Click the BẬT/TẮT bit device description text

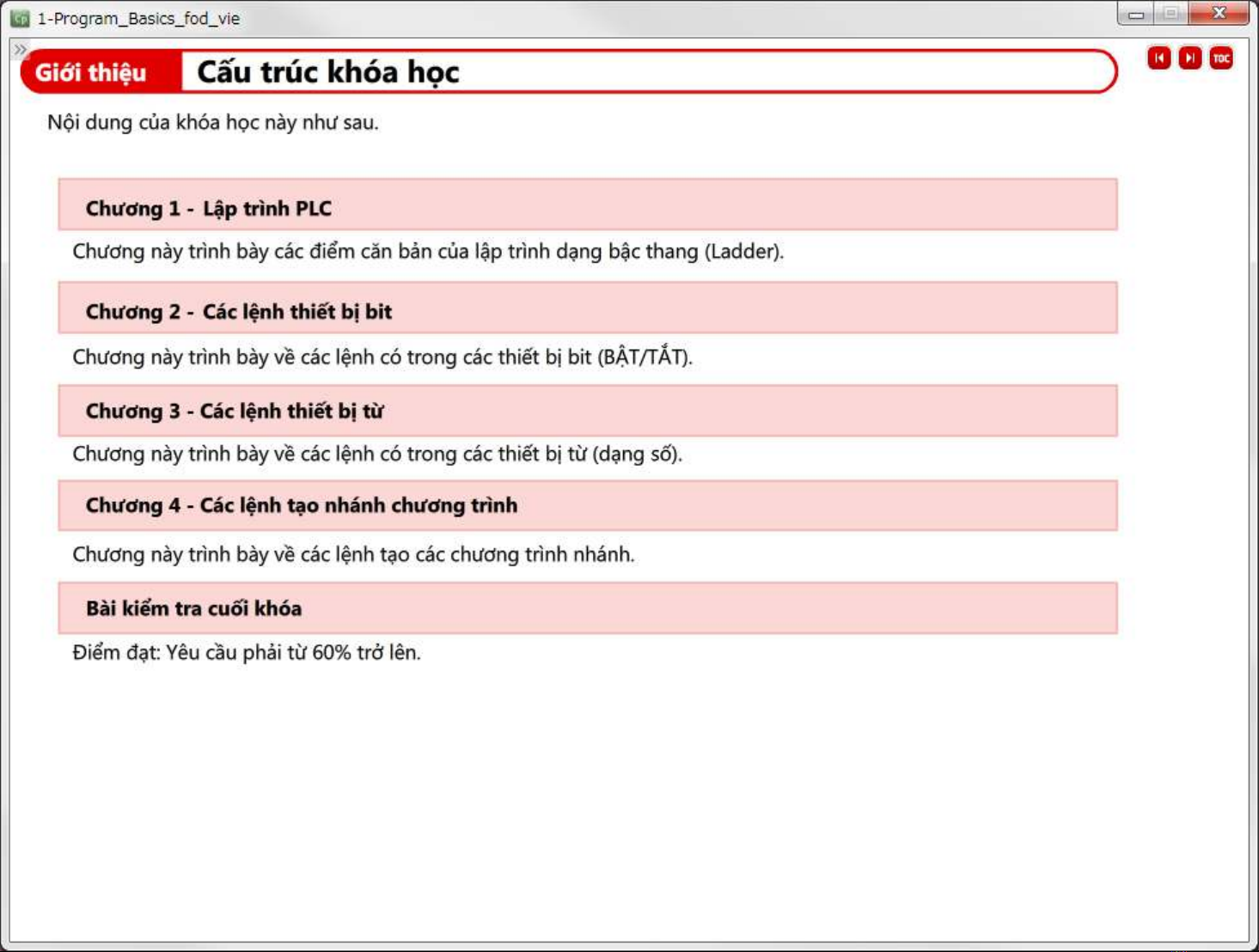(x=382, y=357)
